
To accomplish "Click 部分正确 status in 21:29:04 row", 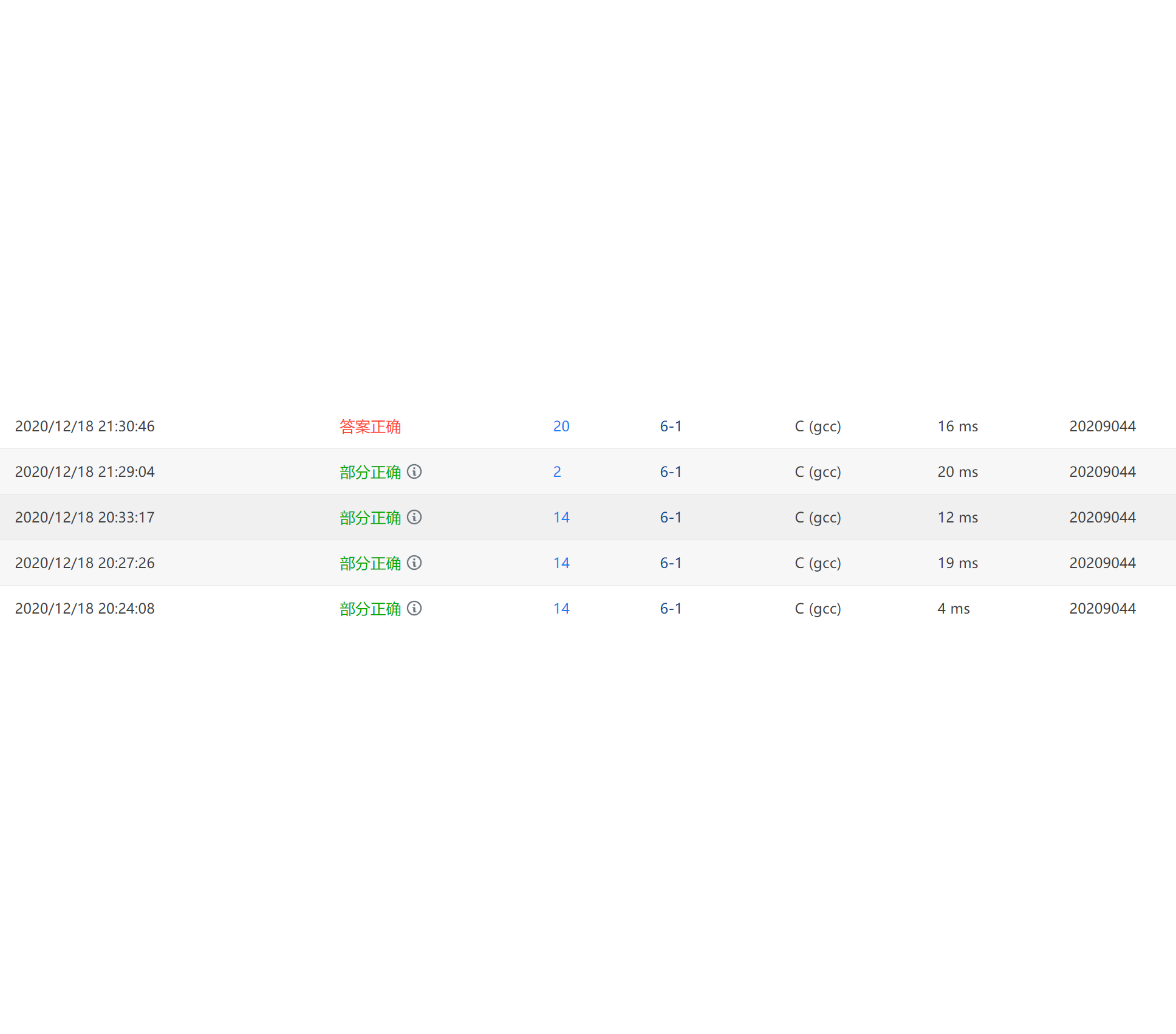I will coord(370,472).
